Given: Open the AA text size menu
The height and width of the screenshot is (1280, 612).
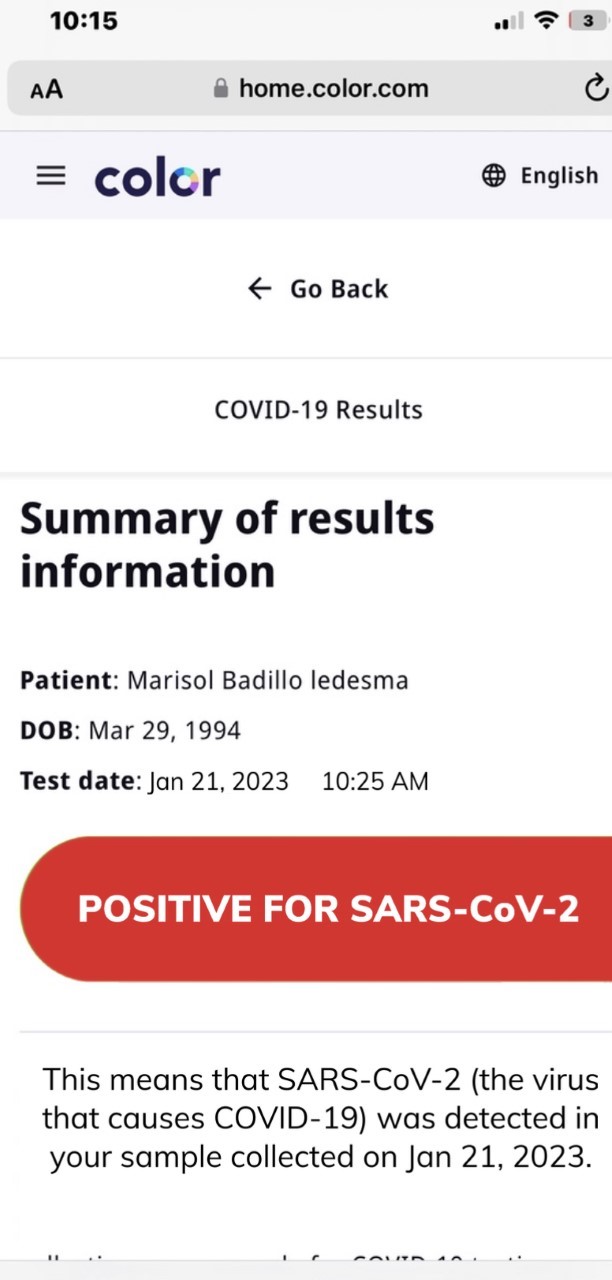Looking at the screenshot, I should pos(46,89).
